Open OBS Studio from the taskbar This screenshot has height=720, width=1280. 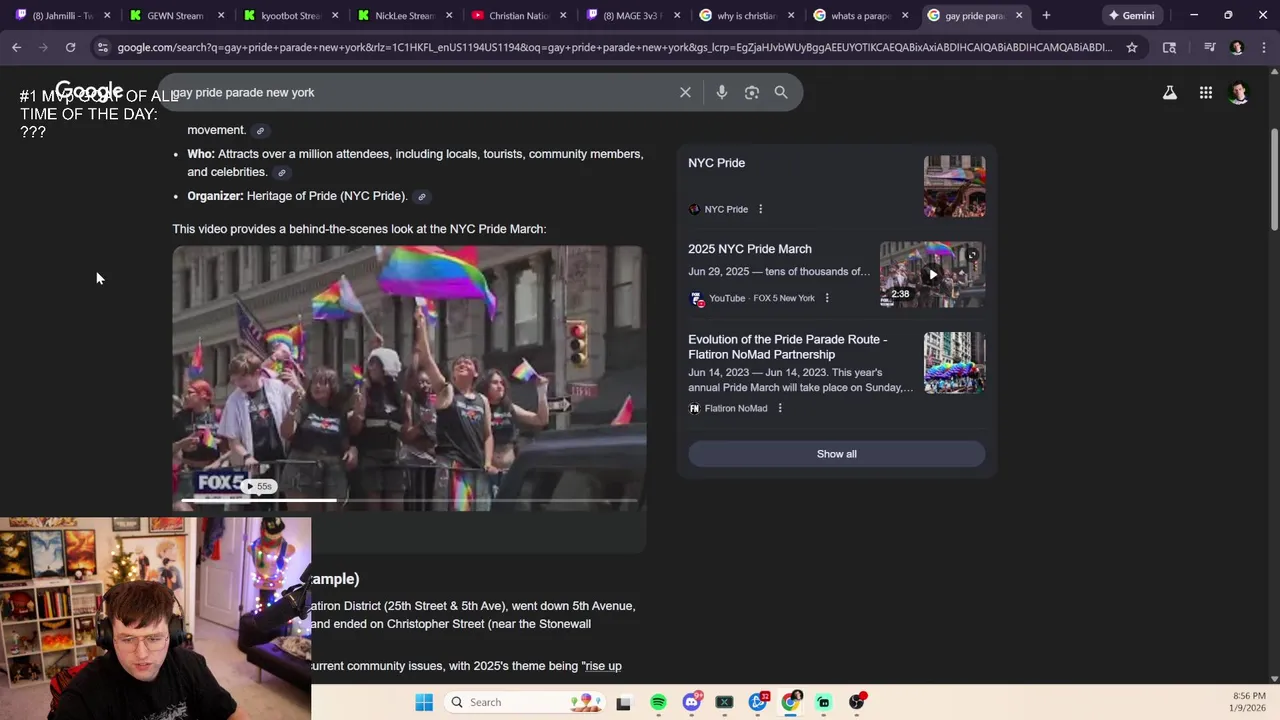pyautogui.click(x=857, y=702)
